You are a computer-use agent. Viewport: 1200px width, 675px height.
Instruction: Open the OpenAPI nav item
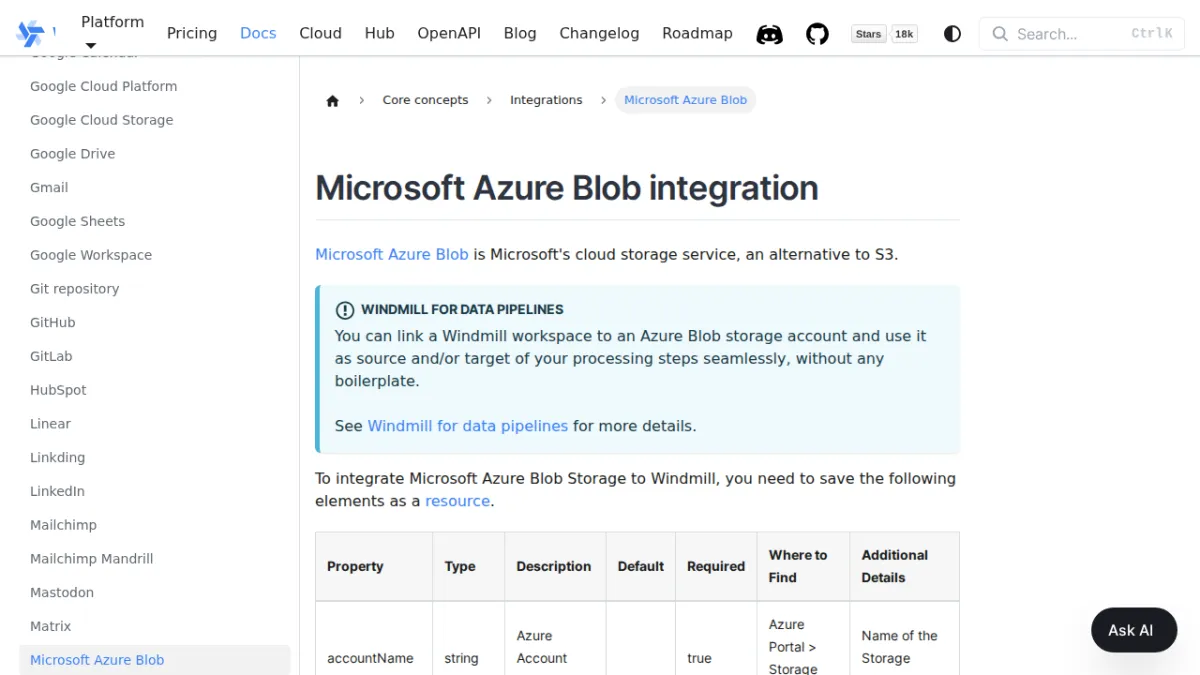pyautogui.click(x=449, y=33)
